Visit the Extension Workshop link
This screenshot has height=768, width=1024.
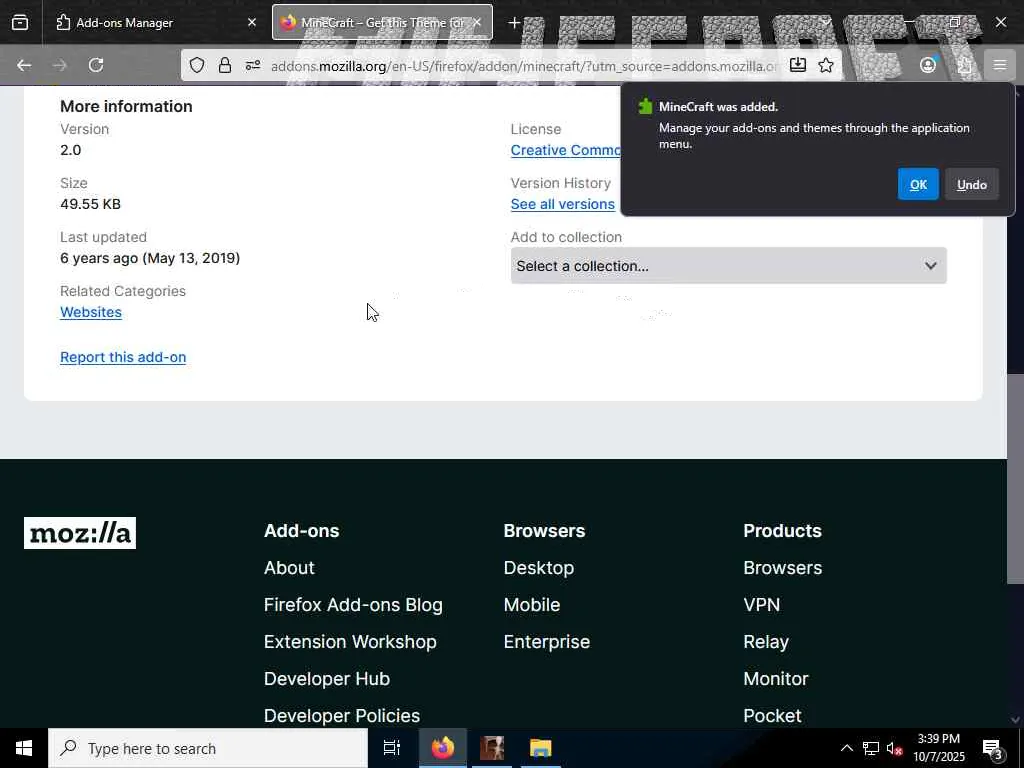(x=350, y=642)
